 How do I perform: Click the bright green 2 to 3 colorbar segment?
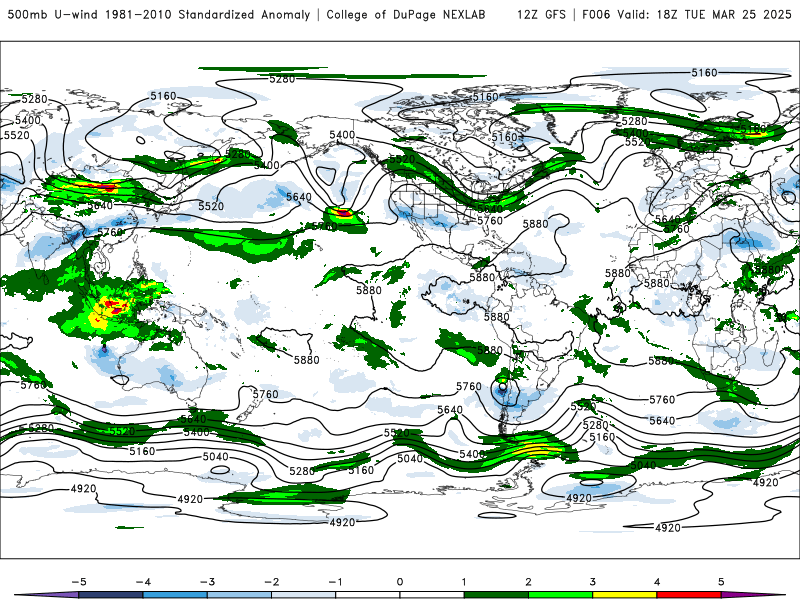pyautogui.click(x=560, y=595)
